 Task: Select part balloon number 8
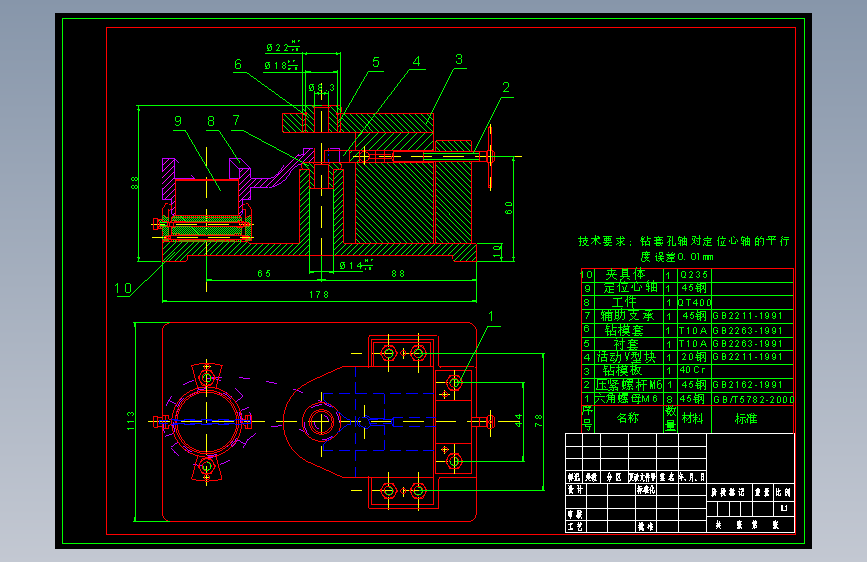click(x=211, y=121)
